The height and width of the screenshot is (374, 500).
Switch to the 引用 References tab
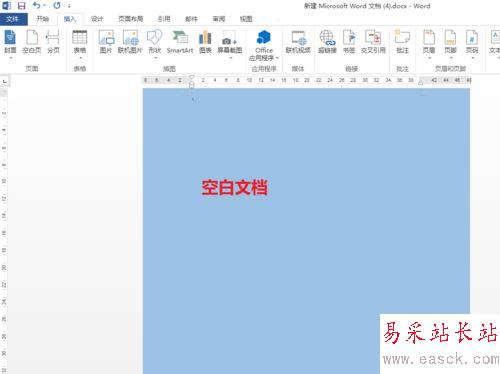(x=164, y=19)
